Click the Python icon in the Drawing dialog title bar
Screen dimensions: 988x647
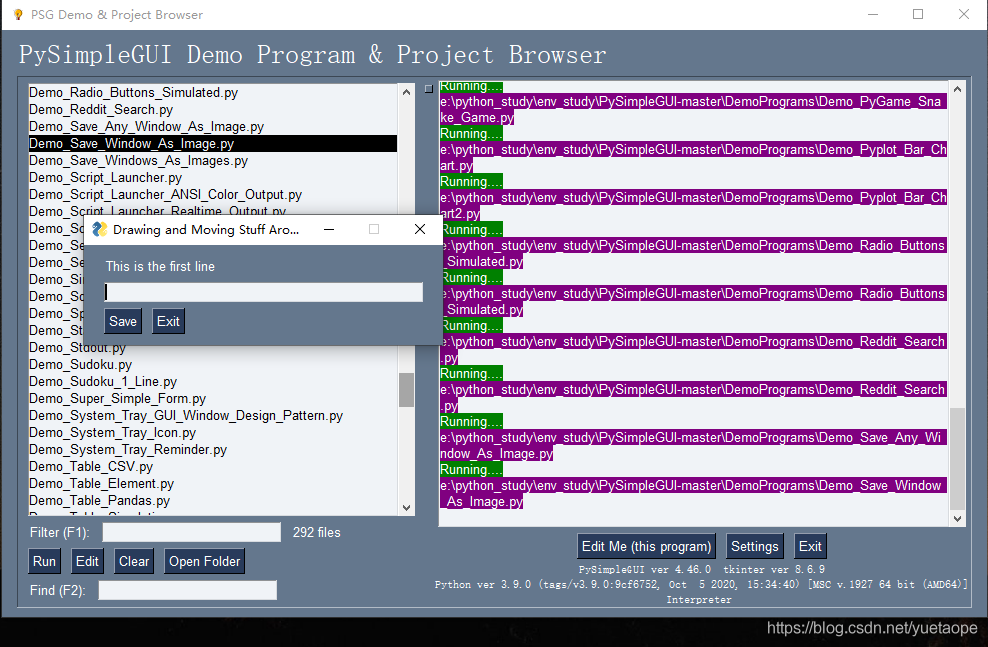[x=100, y=229]
